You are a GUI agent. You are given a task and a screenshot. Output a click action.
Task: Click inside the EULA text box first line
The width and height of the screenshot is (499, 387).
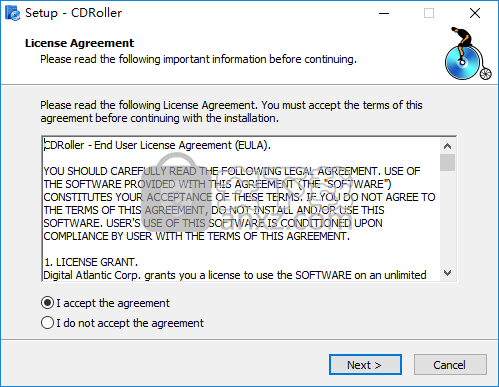click(157, 145)
